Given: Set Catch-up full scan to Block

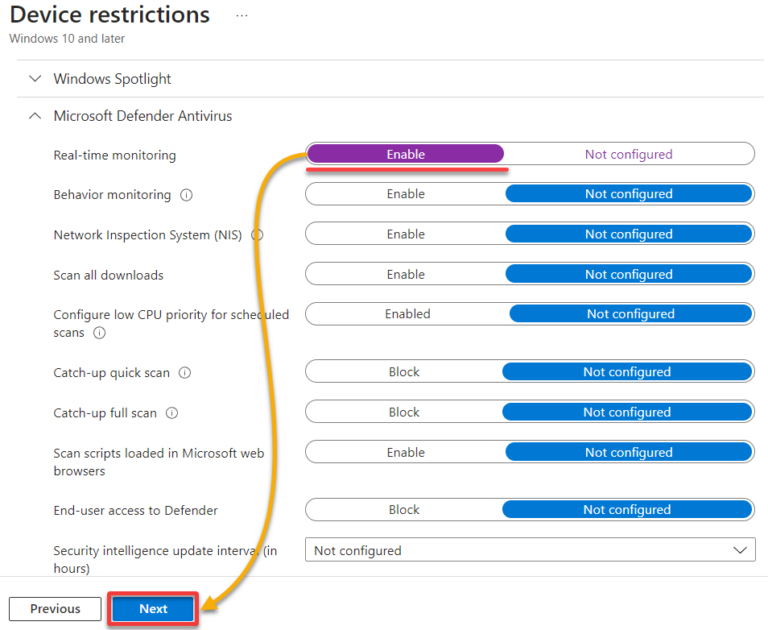Looking at the screenshot, I should click(404, 412).
